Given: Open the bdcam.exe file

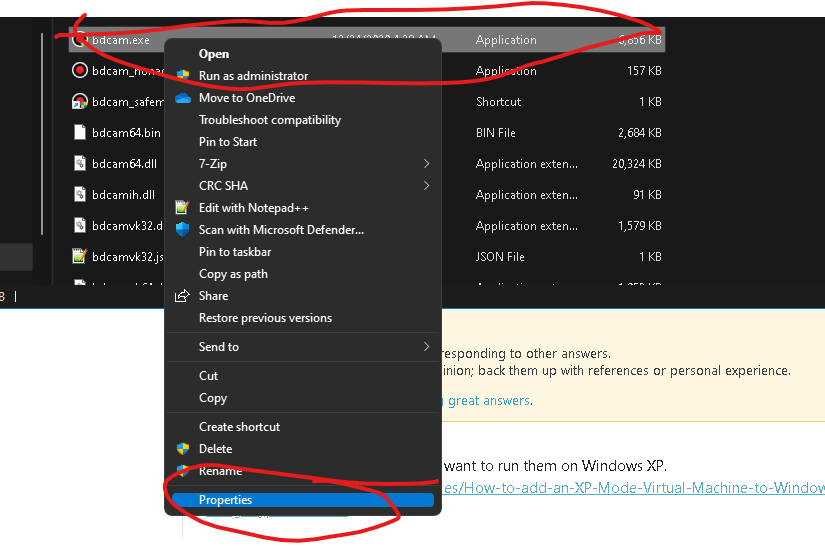Looking at the screenshot, I should point(303,54).
